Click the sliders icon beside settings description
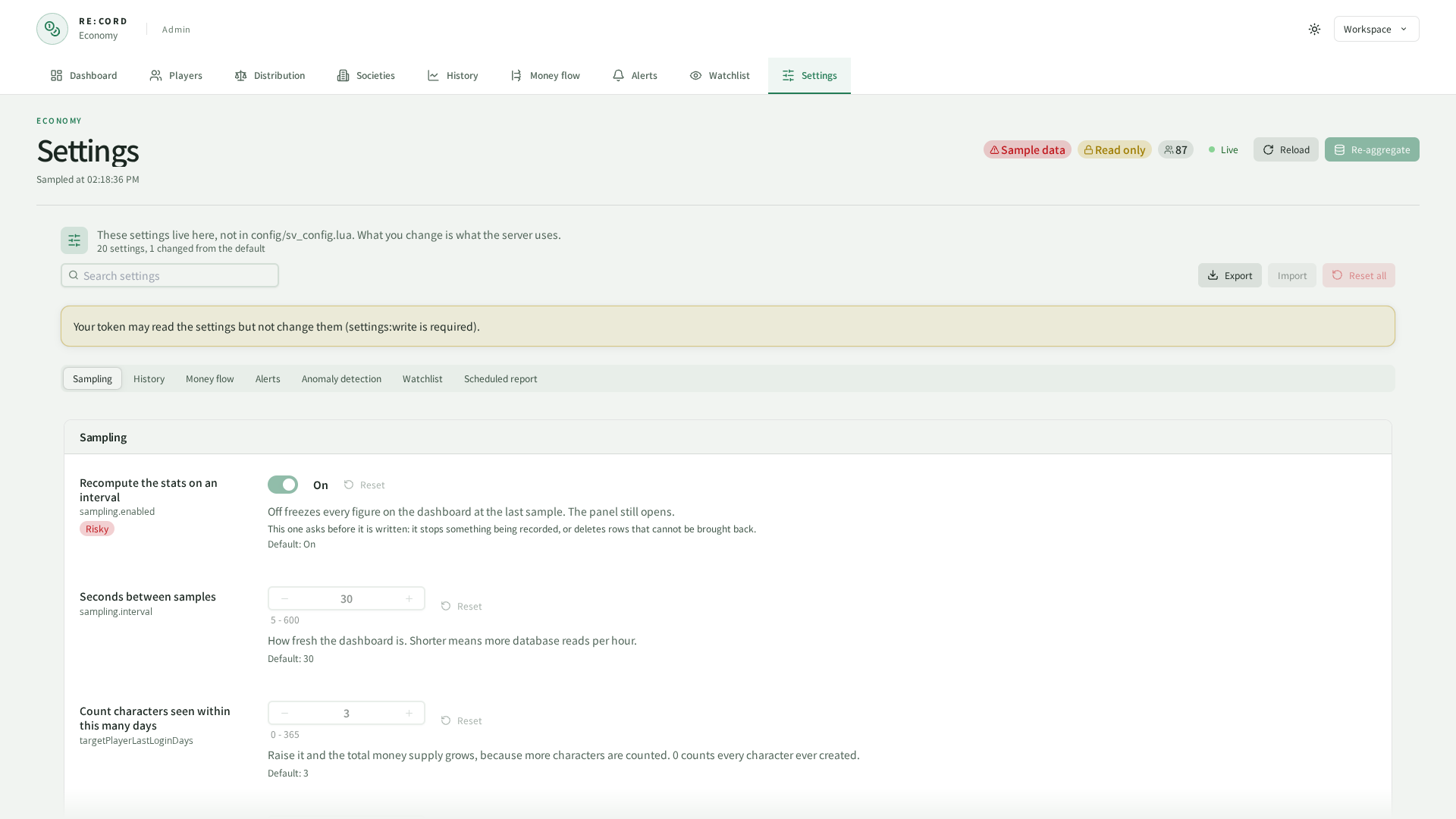This screenshot has height=819, width=1456. click(74, 240)
